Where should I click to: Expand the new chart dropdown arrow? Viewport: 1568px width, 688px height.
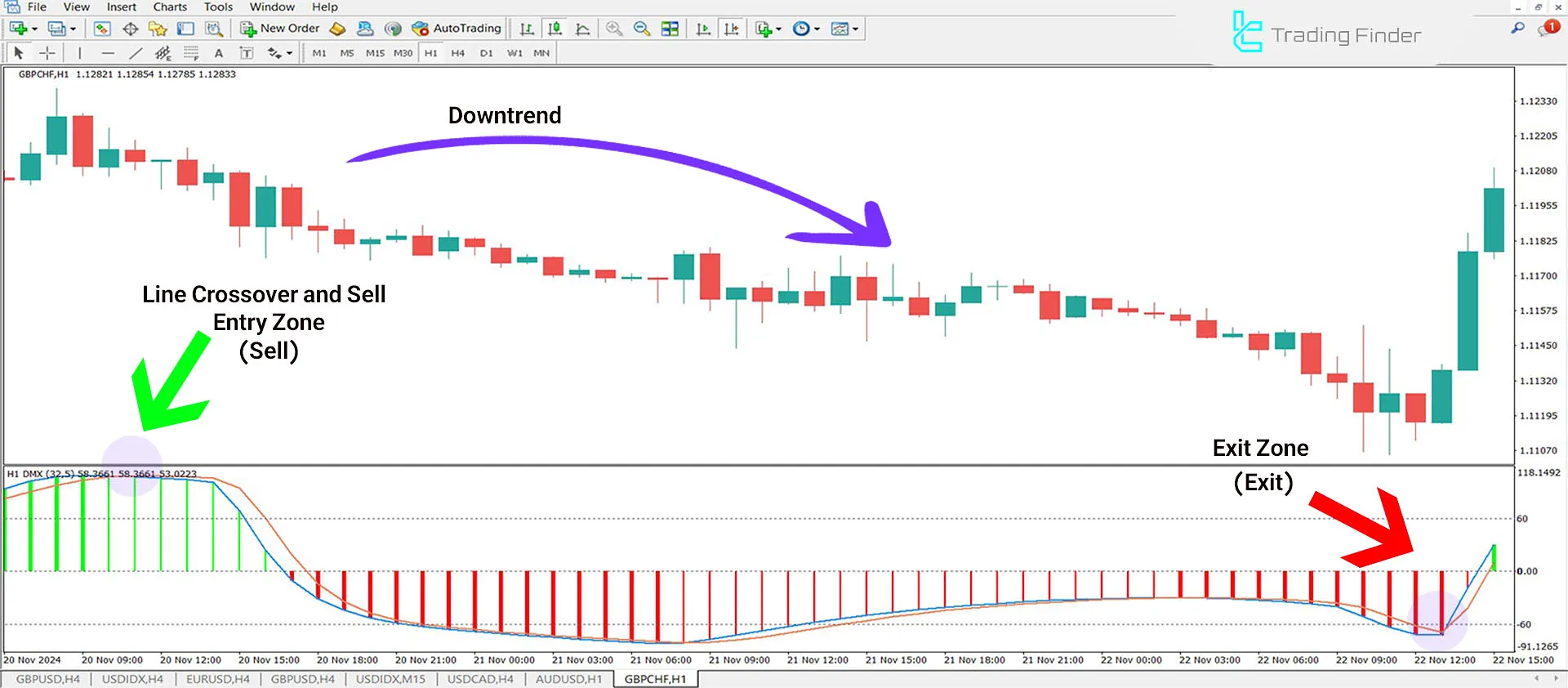[x=34, y=29]
